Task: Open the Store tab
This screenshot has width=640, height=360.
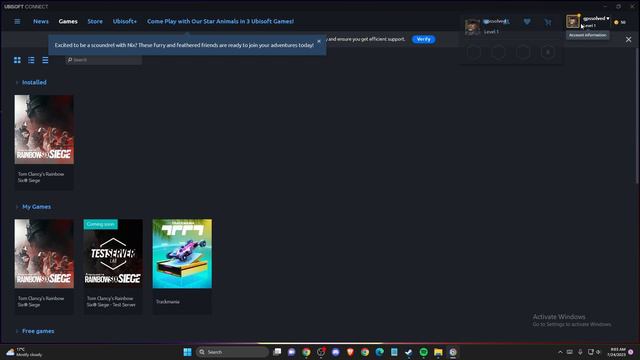Action: tap(95, 21)
